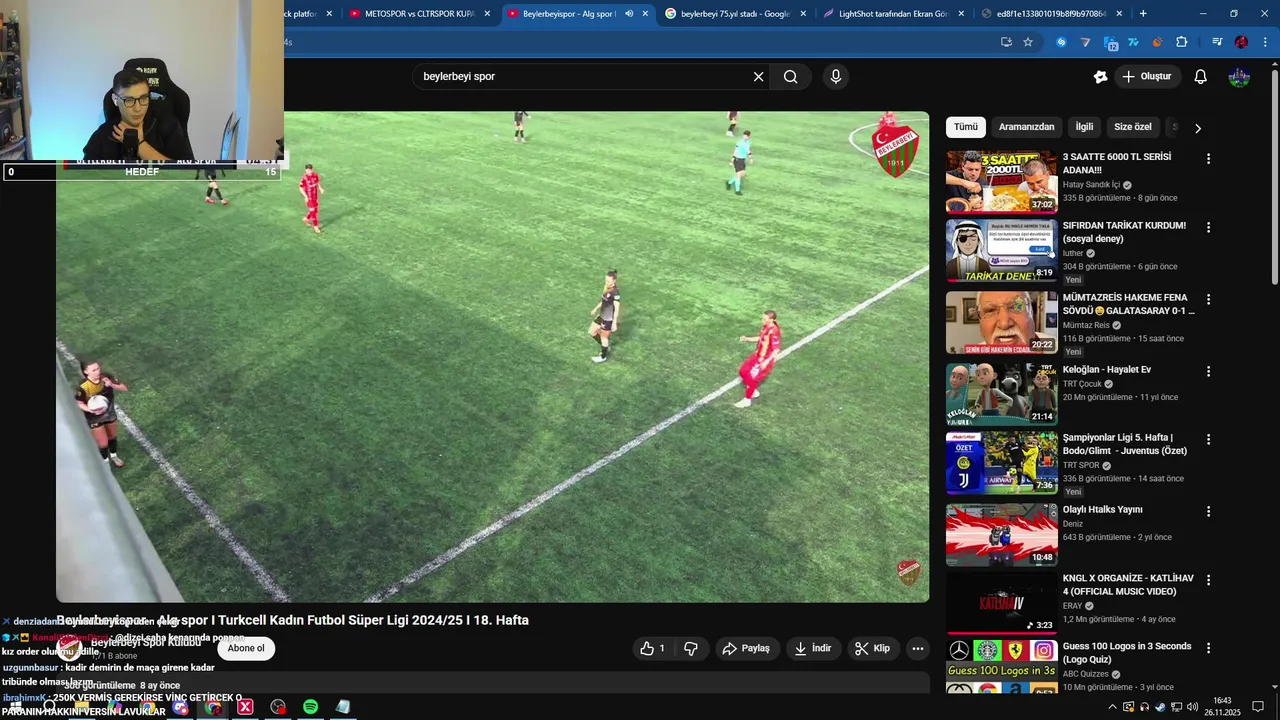Open the Shazam browser extension
This screenshot has height=720, width=1280.
click(x=1061, y=42)
